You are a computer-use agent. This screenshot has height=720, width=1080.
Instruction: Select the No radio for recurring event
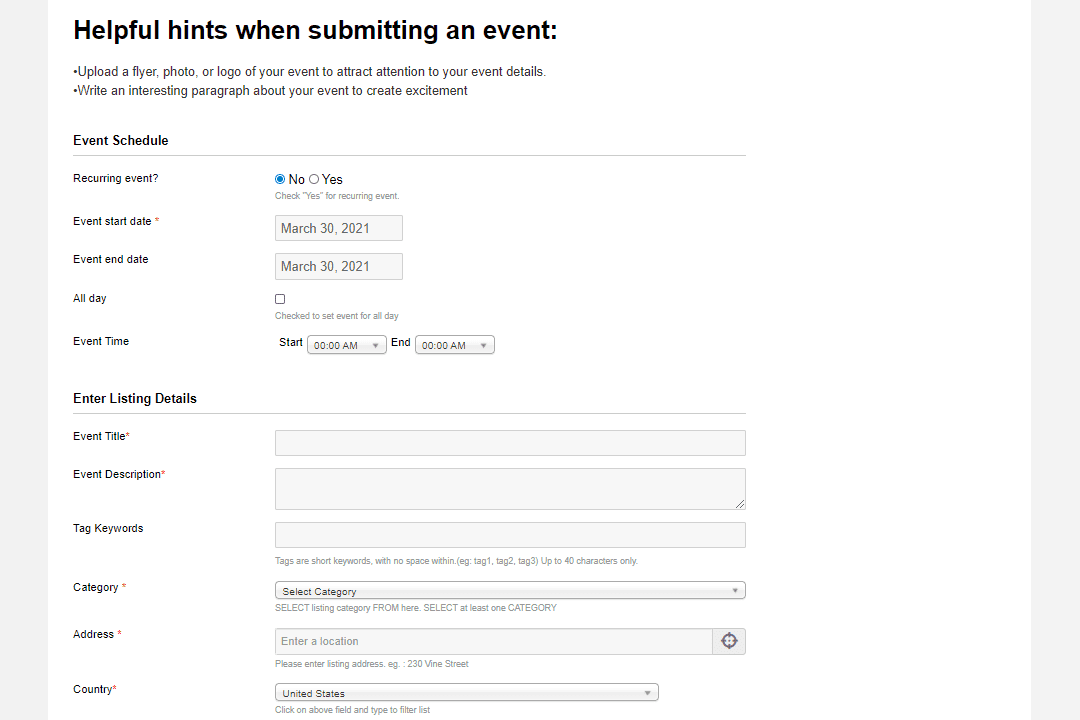point(280,179)
